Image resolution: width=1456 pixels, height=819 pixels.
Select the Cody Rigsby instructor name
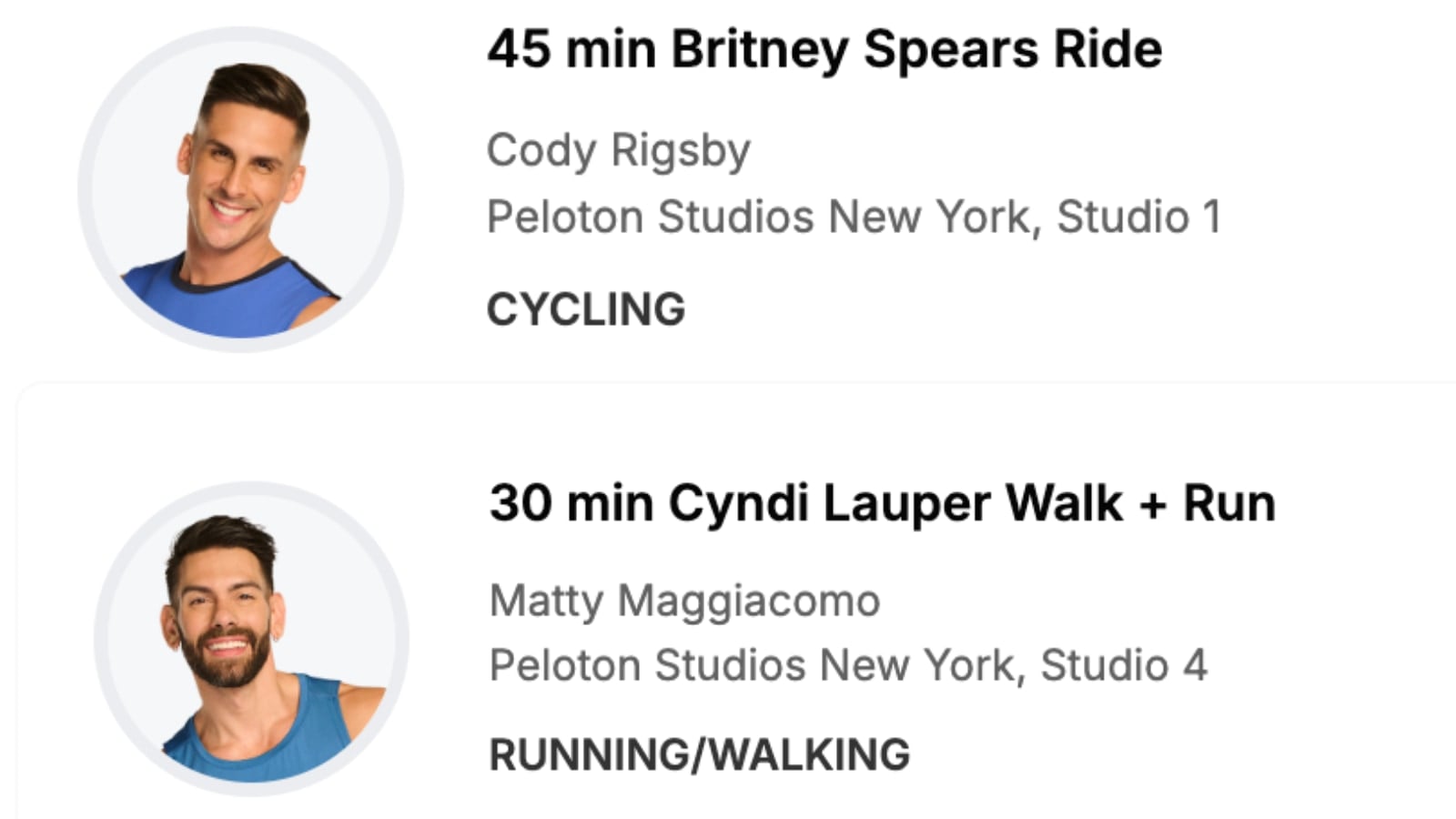(x=618, y=150)
